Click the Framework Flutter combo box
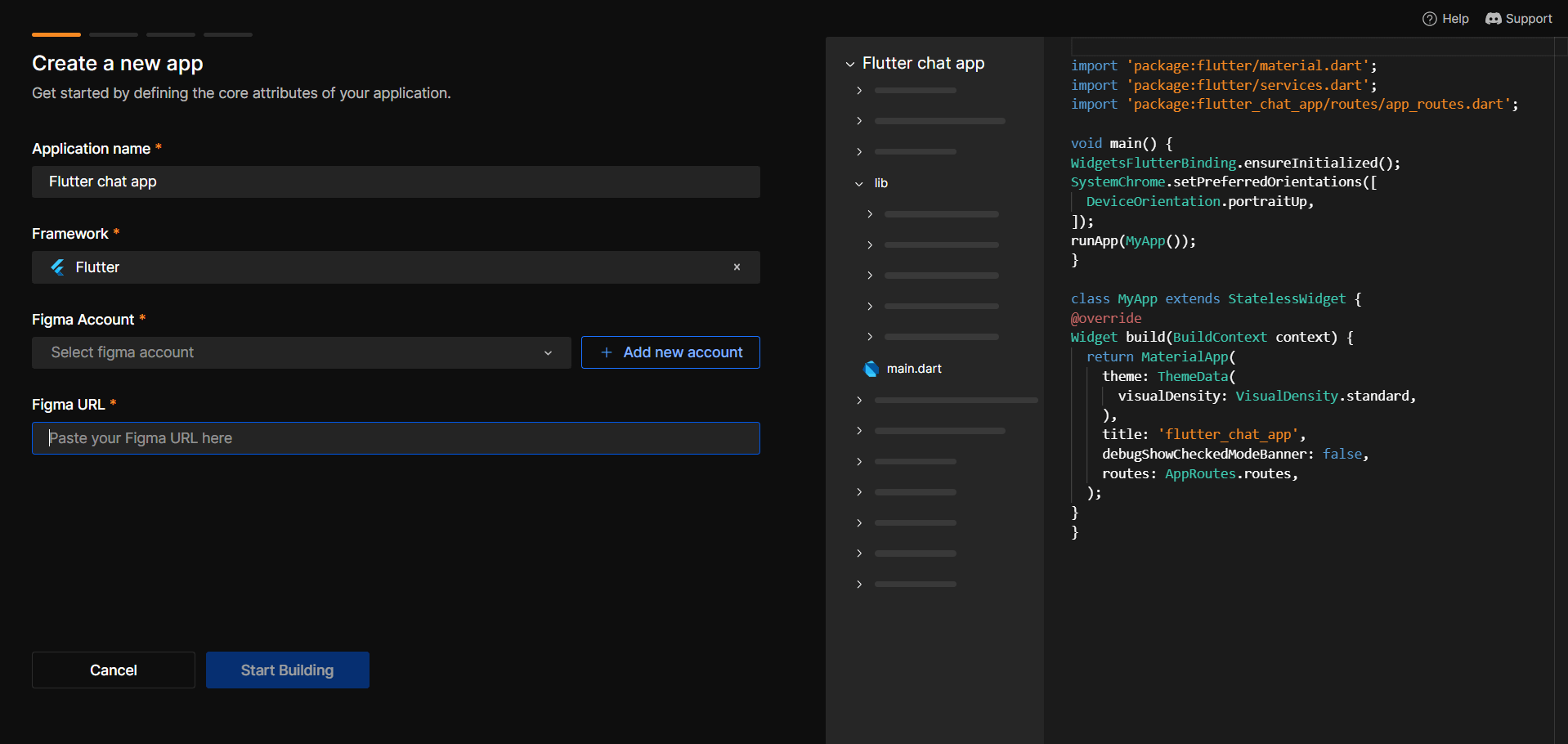This screenshot has height=744, width=1568. click(x=396, y=267)
